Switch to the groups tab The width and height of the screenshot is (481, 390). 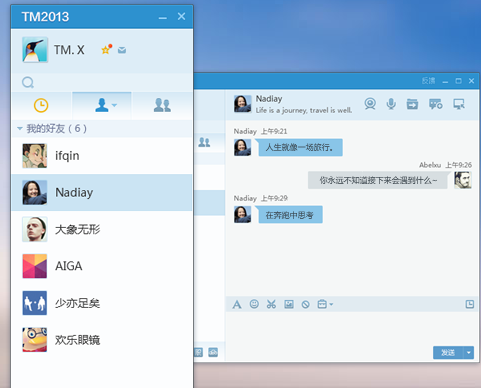(x=162, y=105)
